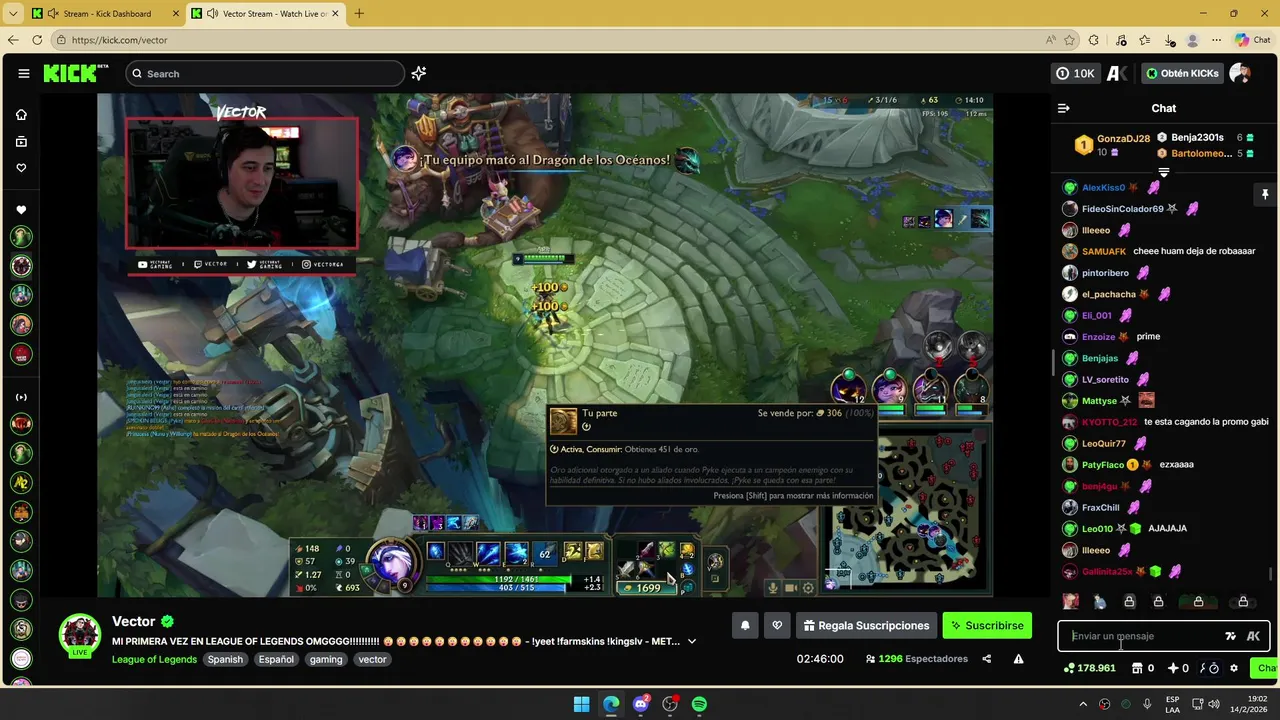Open Windows Start menu

581,704
